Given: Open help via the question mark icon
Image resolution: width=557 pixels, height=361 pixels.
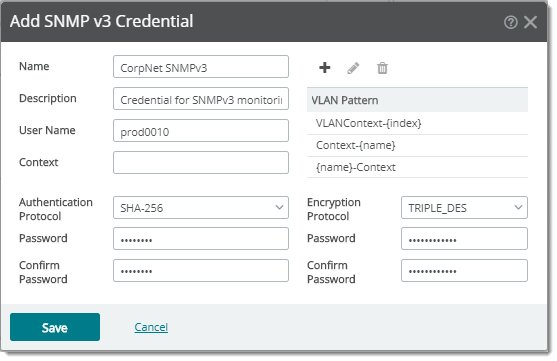Looking at the screenshot, I should [510, 22].
